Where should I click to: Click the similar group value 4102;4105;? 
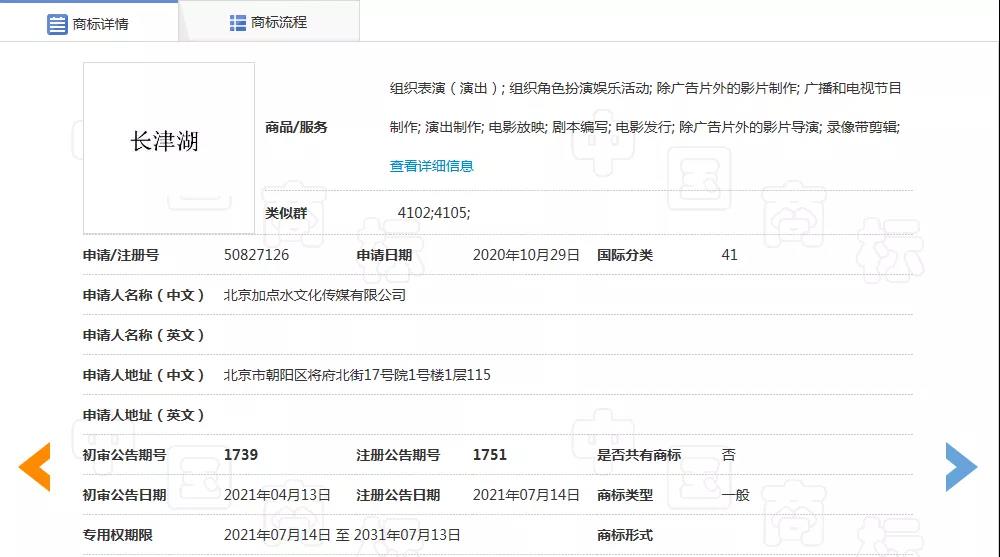pyautogui.click(x=434, y=212)
